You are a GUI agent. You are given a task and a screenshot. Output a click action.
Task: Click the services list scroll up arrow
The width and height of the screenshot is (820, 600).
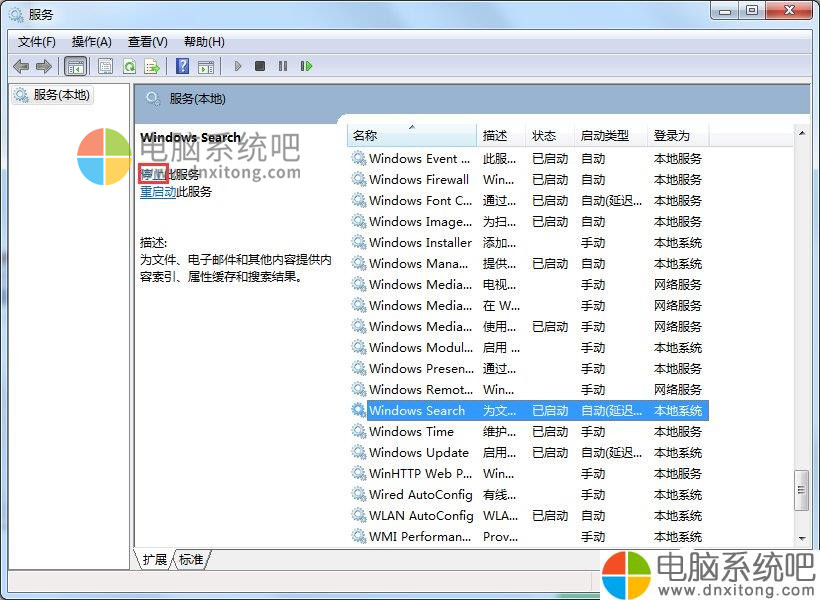pos(802,133)
